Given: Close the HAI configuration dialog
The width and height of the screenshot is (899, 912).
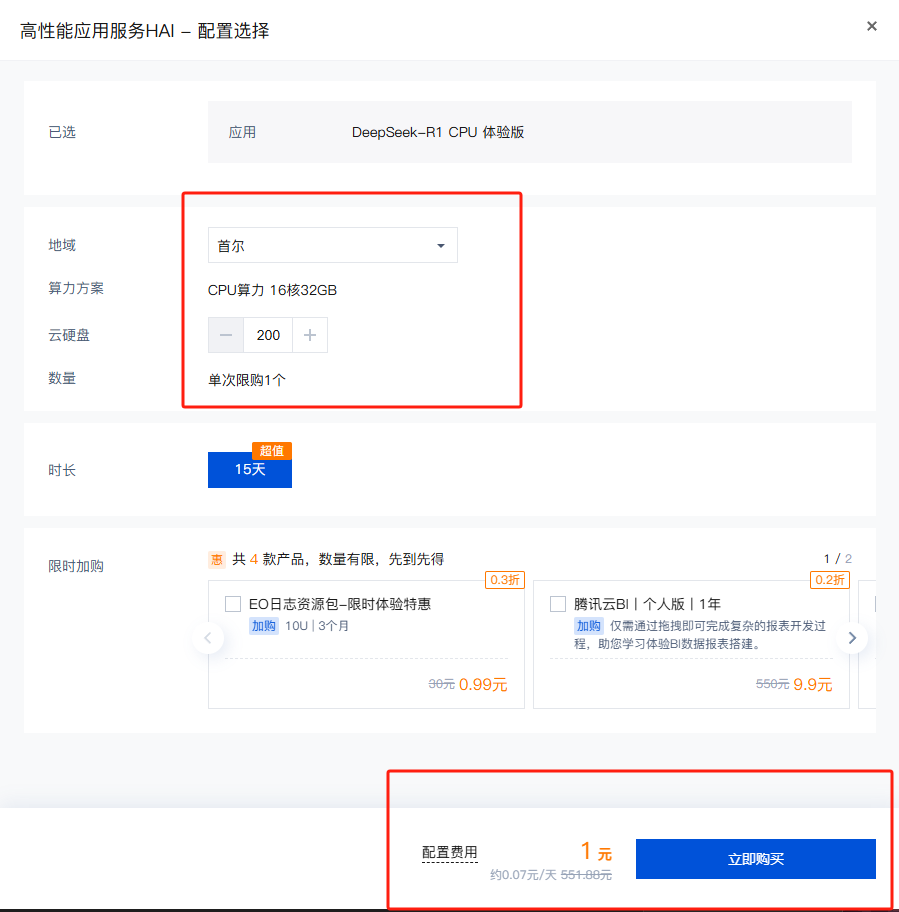Looking at the screenshot, I should click(871, 26).
